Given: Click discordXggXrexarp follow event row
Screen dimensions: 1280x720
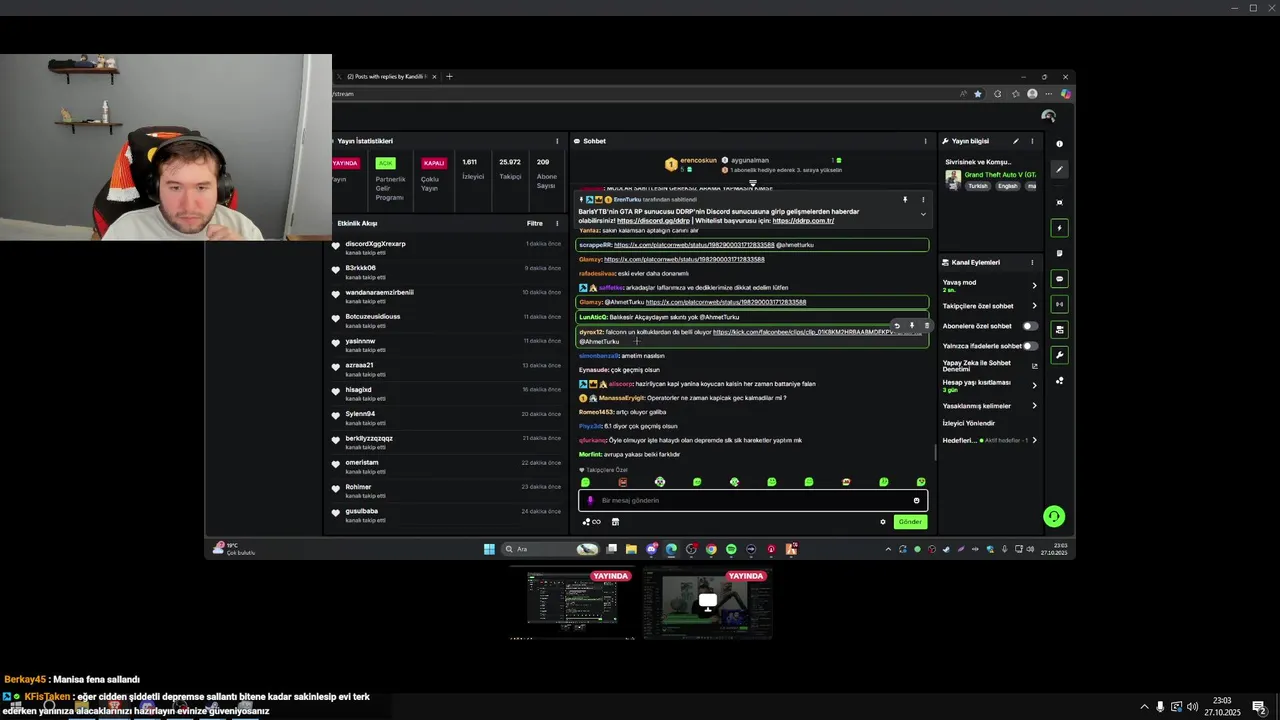Looking at the screenshot, I should coord(447,248).
